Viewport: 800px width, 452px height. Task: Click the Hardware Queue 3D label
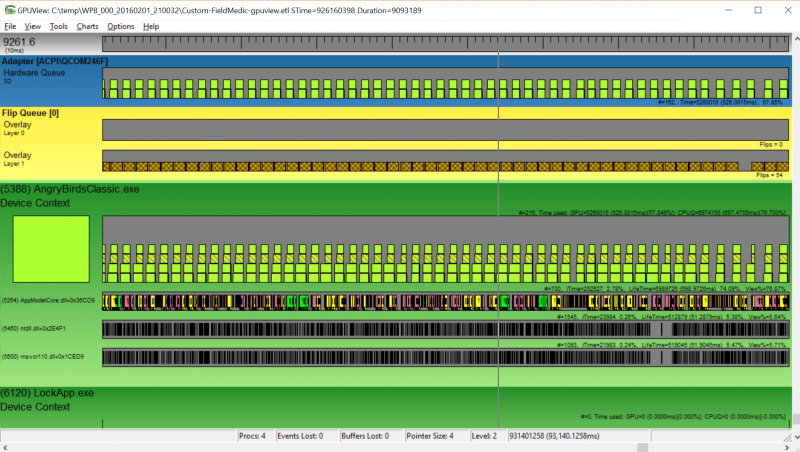[34, 76]
